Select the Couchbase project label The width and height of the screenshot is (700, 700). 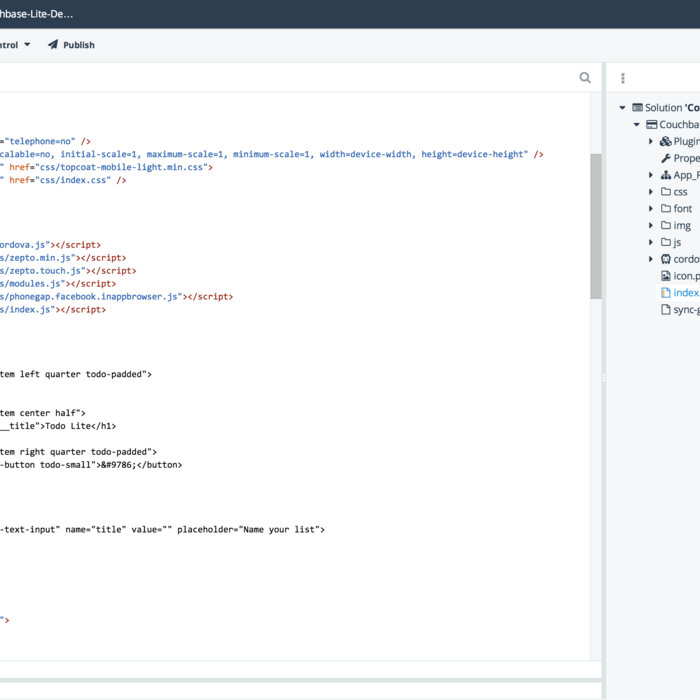point(679,125)
